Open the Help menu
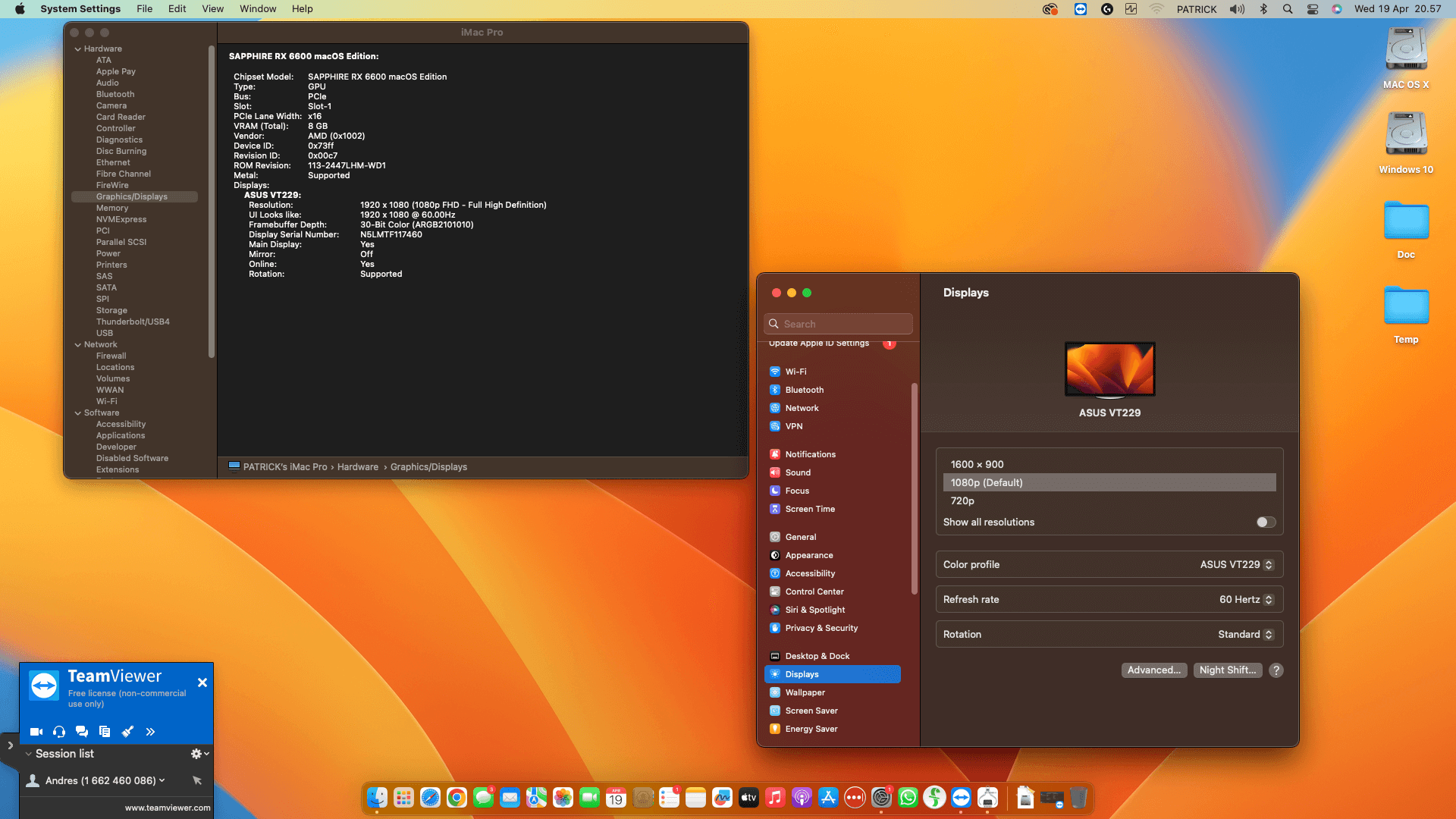This screenshot has height=819, width=1456. [302, 9]
